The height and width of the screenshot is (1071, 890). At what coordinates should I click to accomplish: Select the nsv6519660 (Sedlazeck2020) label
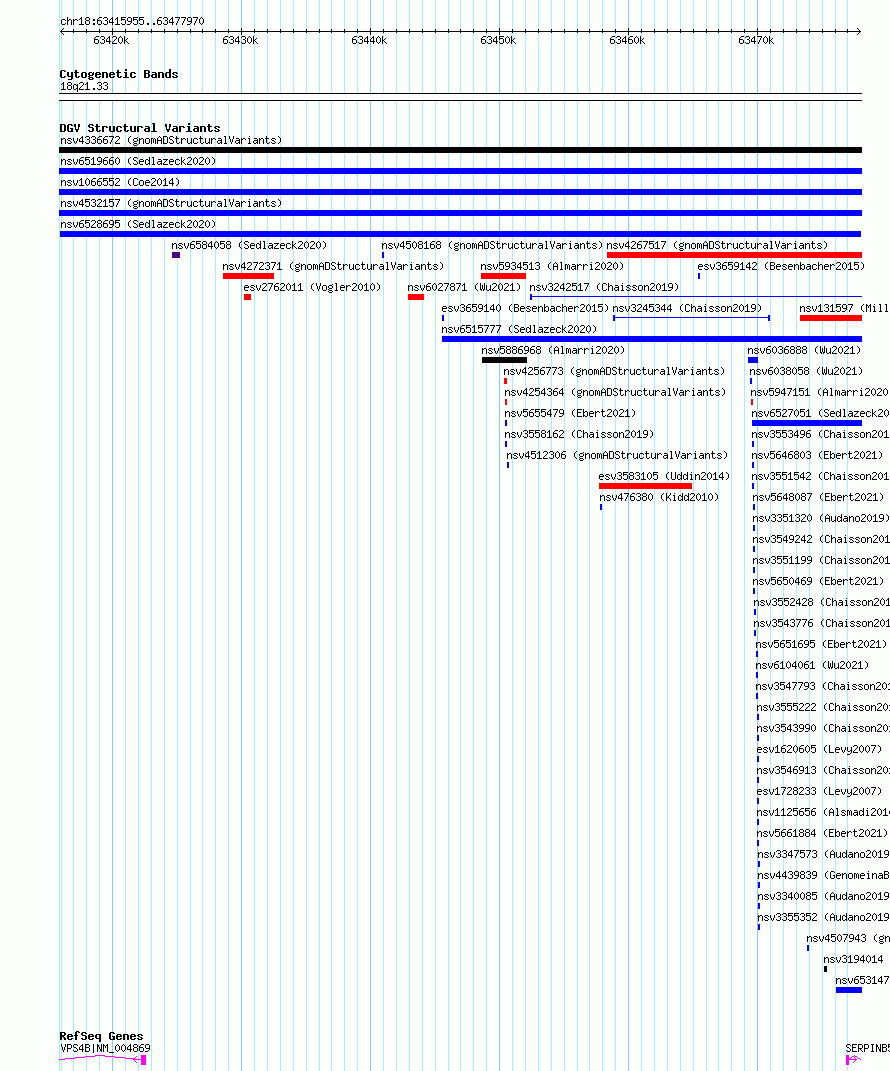[x=138, y=161]
